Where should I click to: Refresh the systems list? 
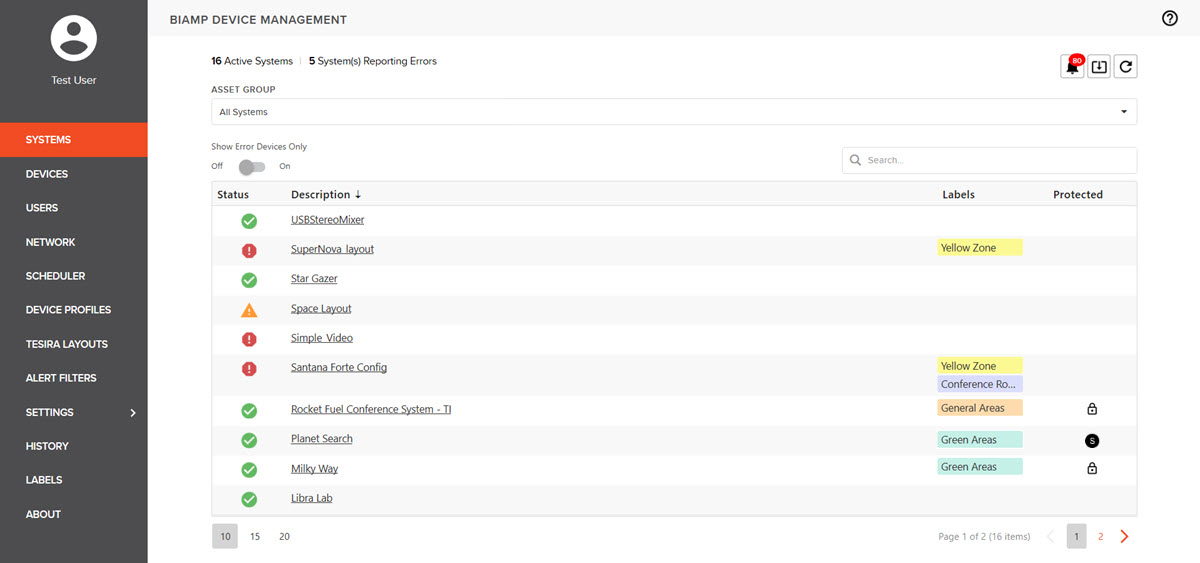(x=1125, y=67)
